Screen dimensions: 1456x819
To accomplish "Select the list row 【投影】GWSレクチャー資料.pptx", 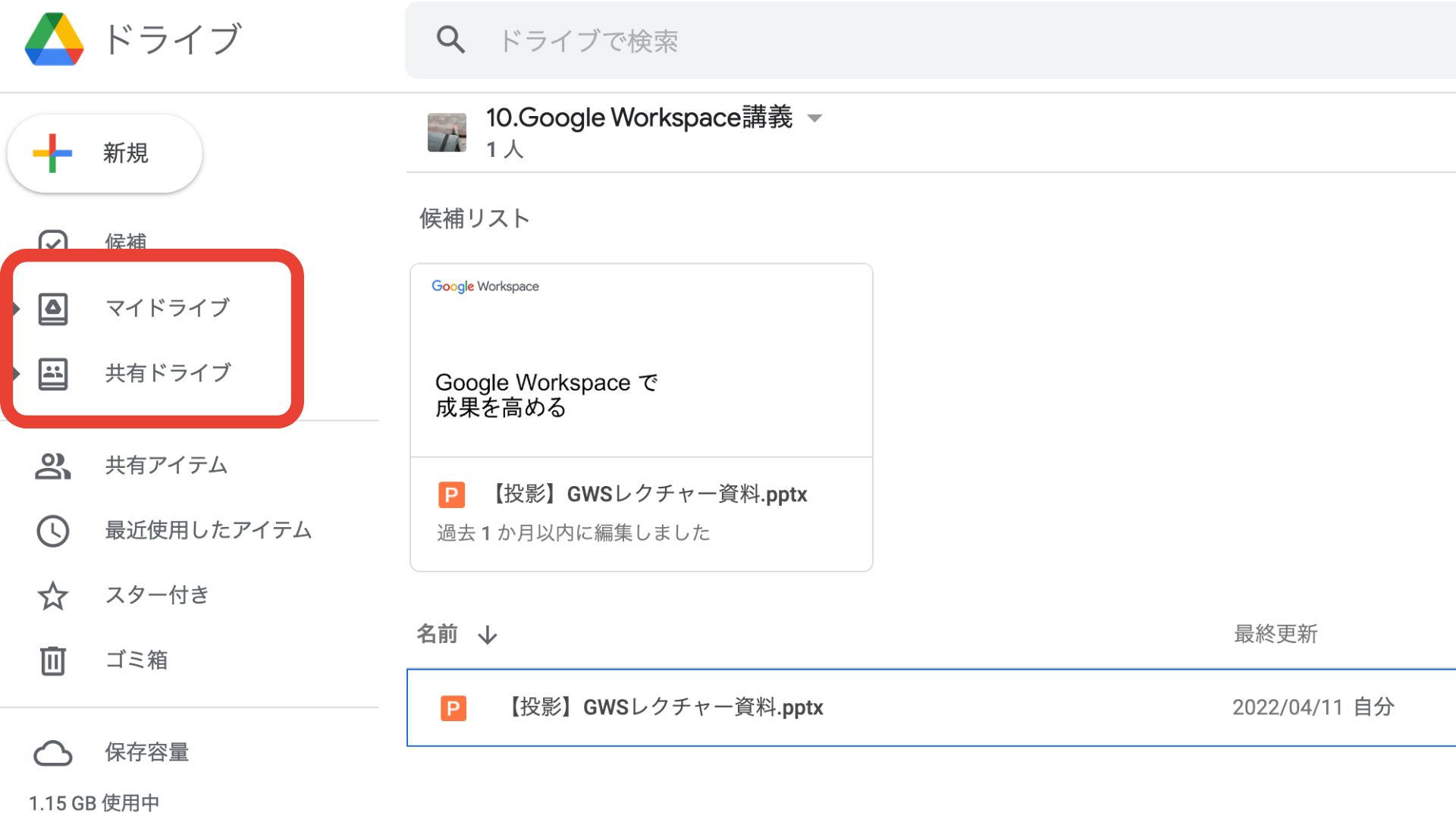I will pos(931,708).
